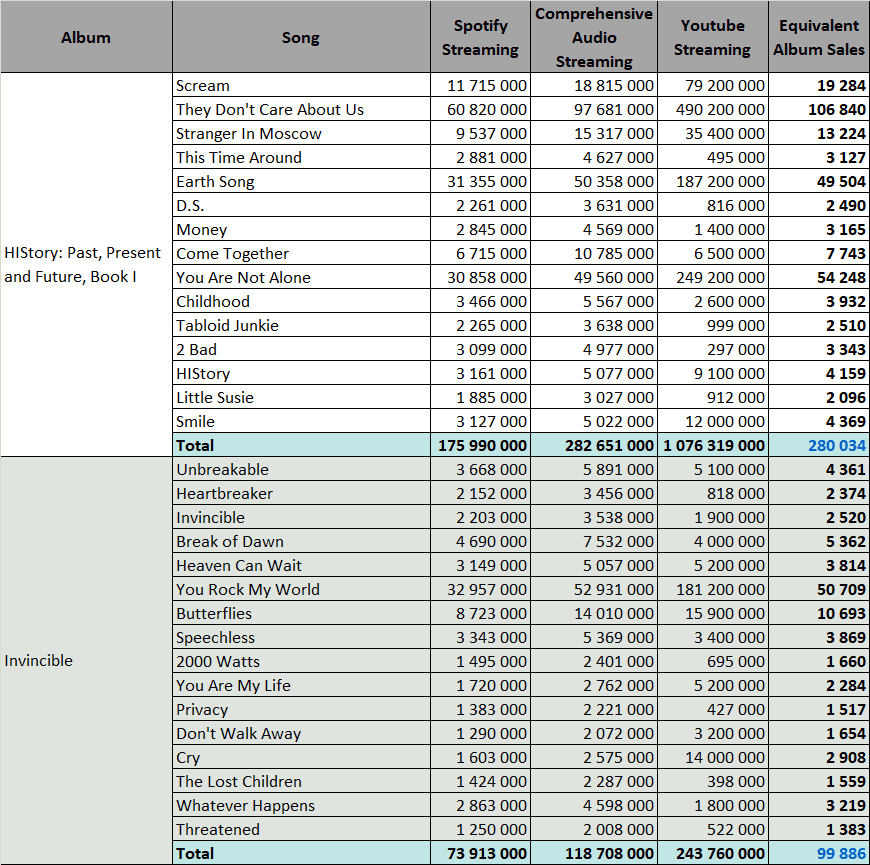The height and width of the screenshot is (865, 870).
Task: Select total audio streaming 282 651 000
Action: pos(594,445)
